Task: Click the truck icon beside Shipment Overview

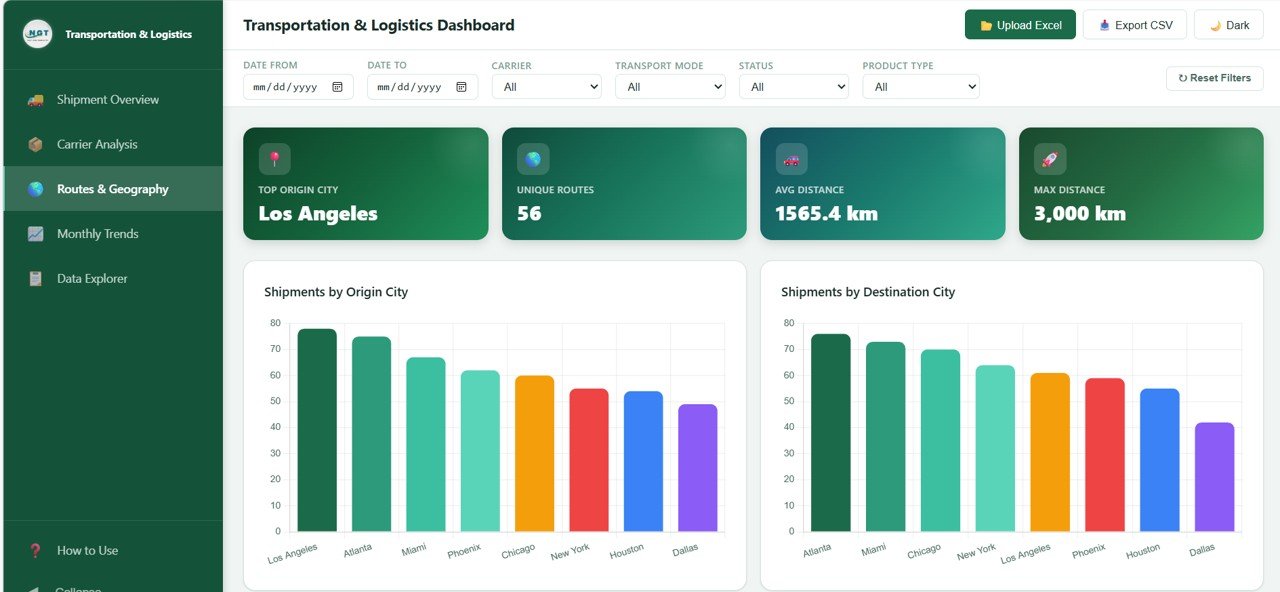Action: click(x=36, y=100)
